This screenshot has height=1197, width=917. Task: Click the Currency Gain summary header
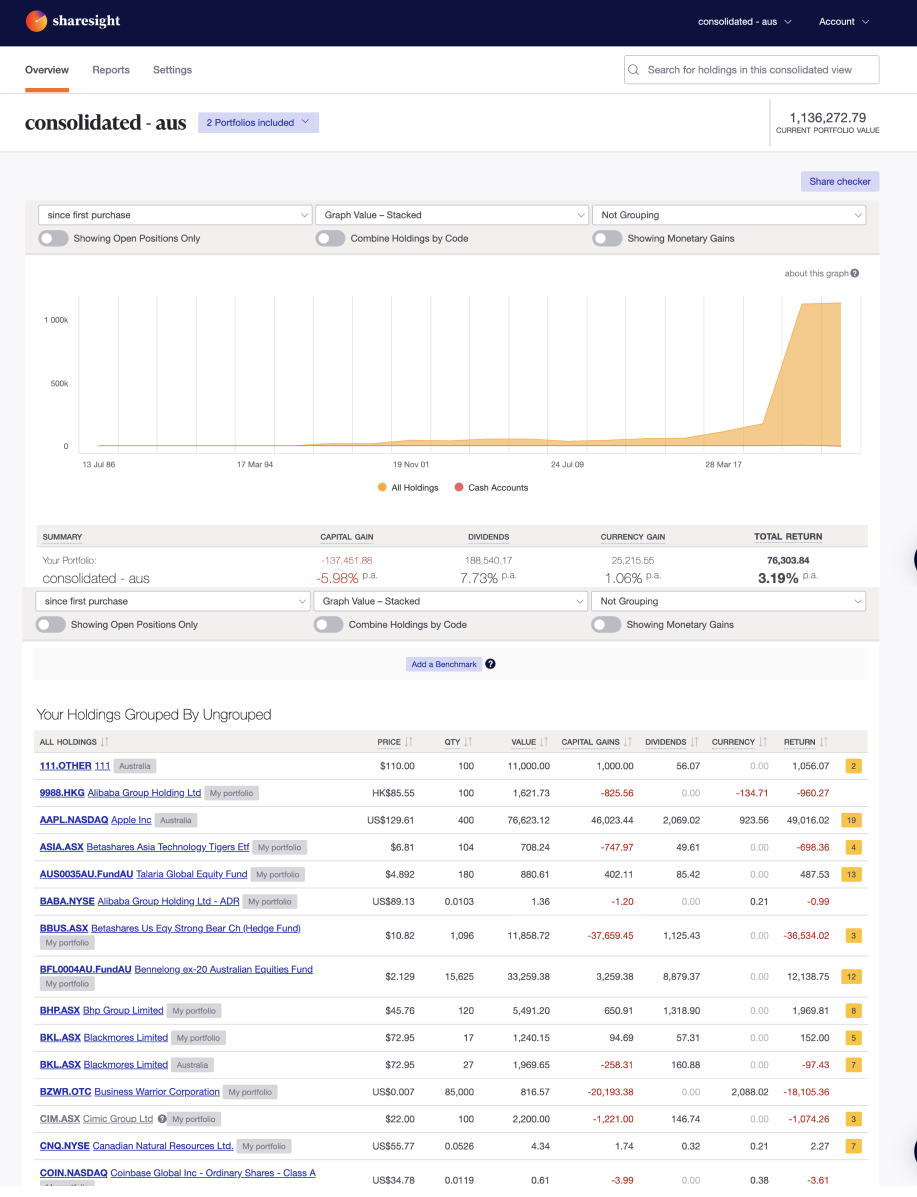coord(633,537)
